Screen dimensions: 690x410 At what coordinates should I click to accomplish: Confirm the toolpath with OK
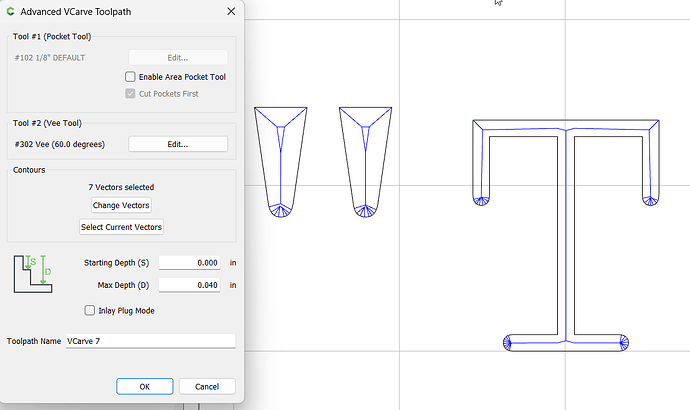click(144, 386)
